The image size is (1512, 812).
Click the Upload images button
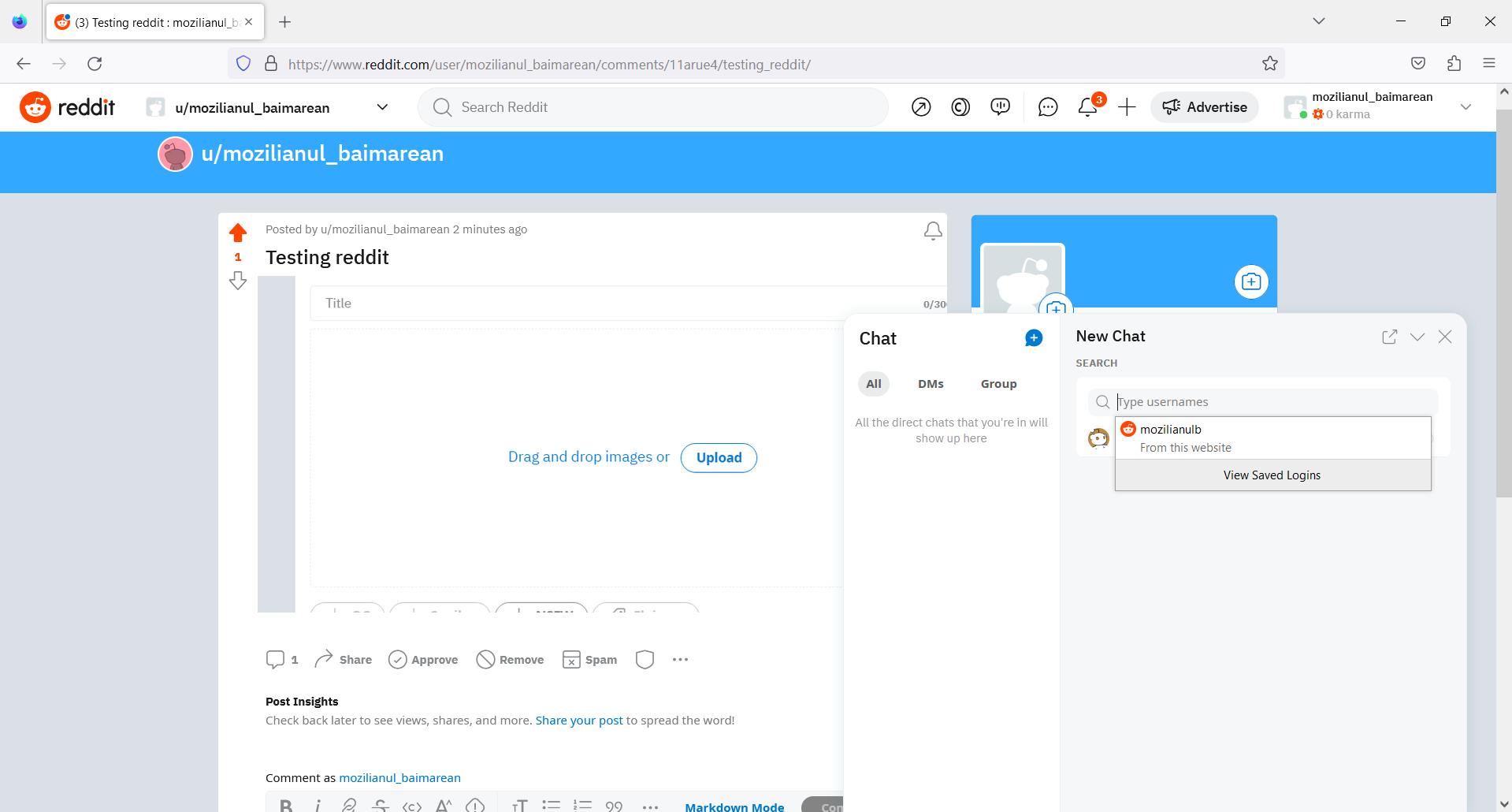[718, 457]
